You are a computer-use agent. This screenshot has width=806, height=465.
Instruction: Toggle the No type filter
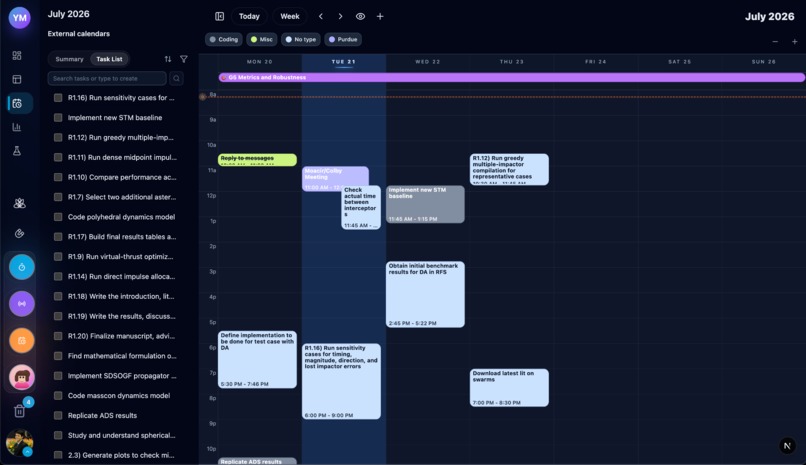(301, 40)
